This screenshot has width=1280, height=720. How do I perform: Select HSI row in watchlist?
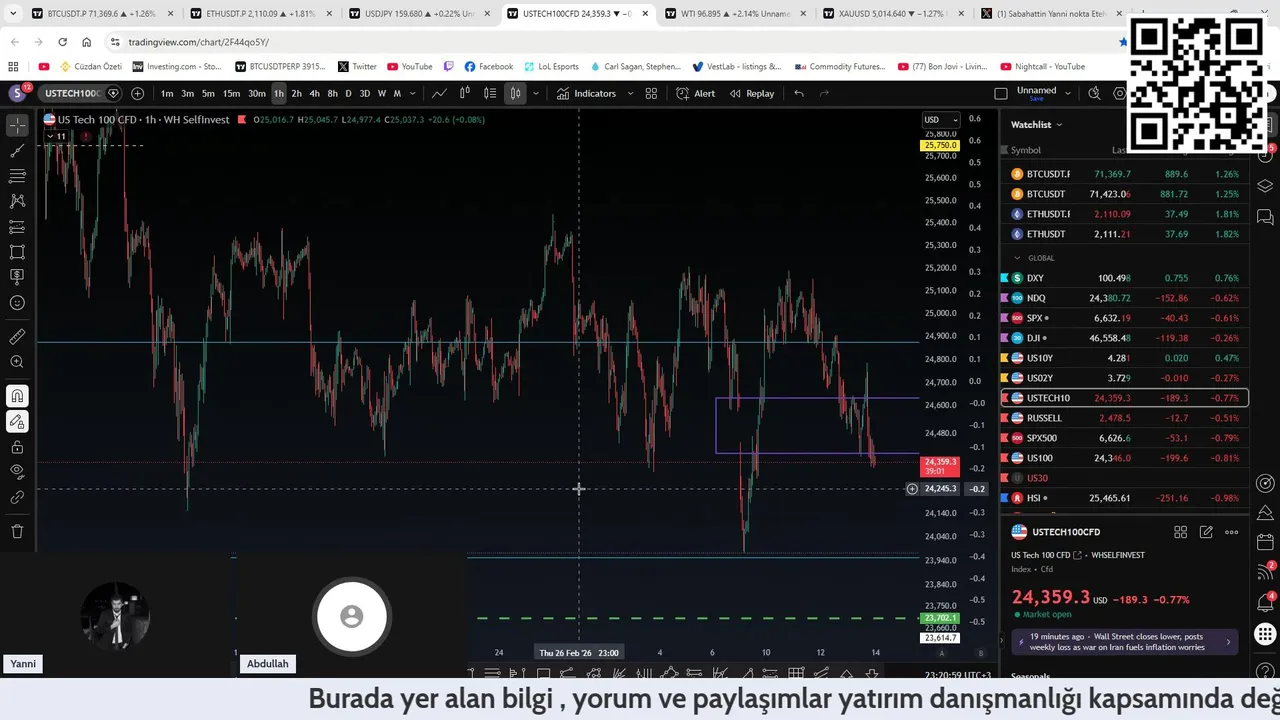[1125, 498]
